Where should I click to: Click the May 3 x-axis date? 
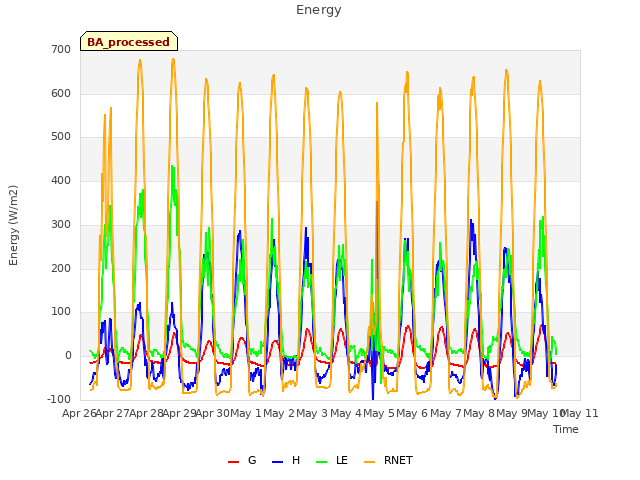tap(312, 413)
